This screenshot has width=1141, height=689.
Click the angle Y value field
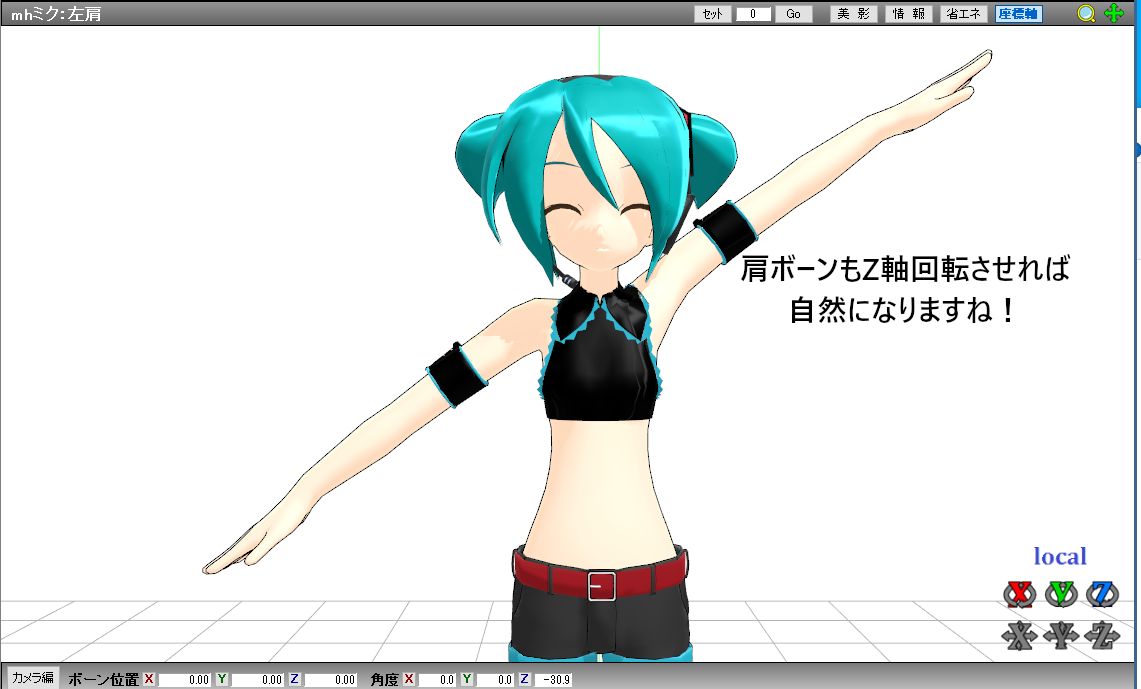pos(495,680)
